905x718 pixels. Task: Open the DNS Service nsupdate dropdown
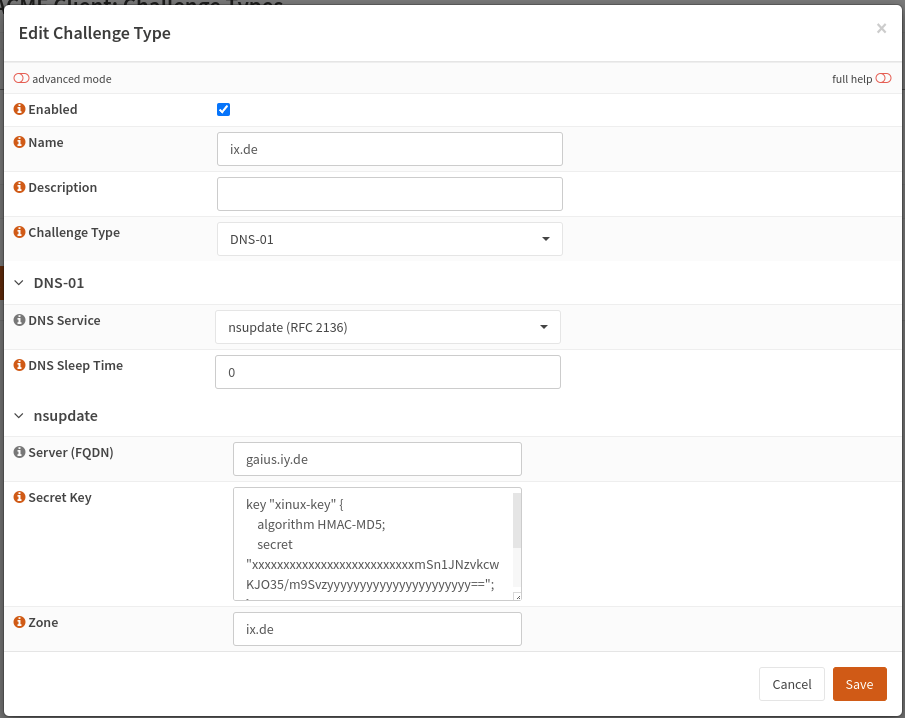(x=387, y=327)
